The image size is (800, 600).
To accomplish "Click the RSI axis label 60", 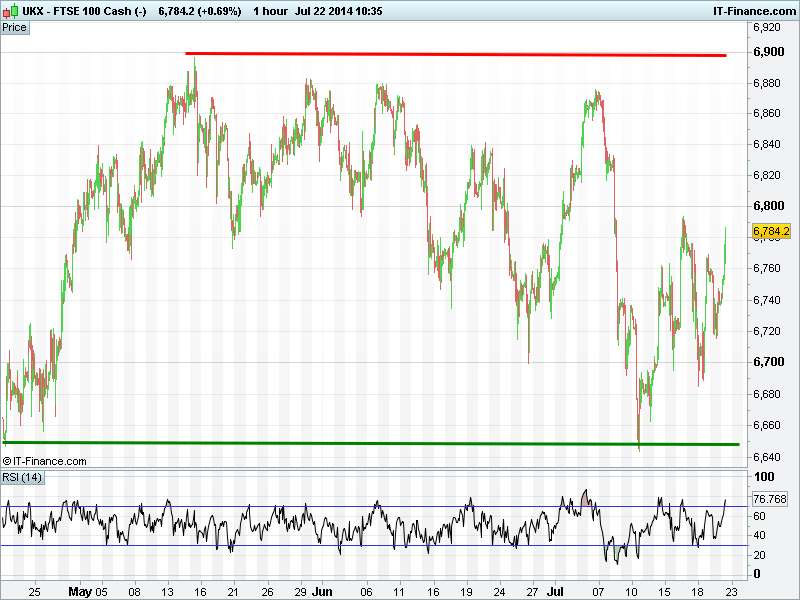I will 759,516.
